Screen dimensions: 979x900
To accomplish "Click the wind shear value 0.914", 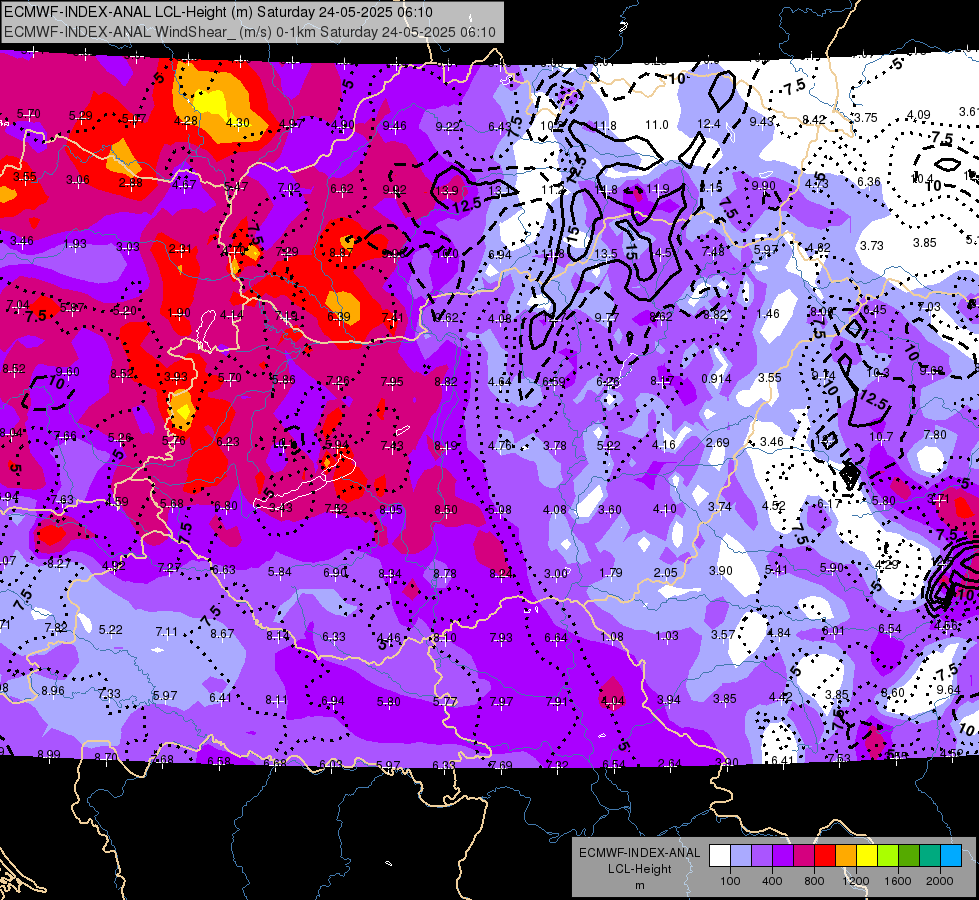I will [x=716, y=378].
